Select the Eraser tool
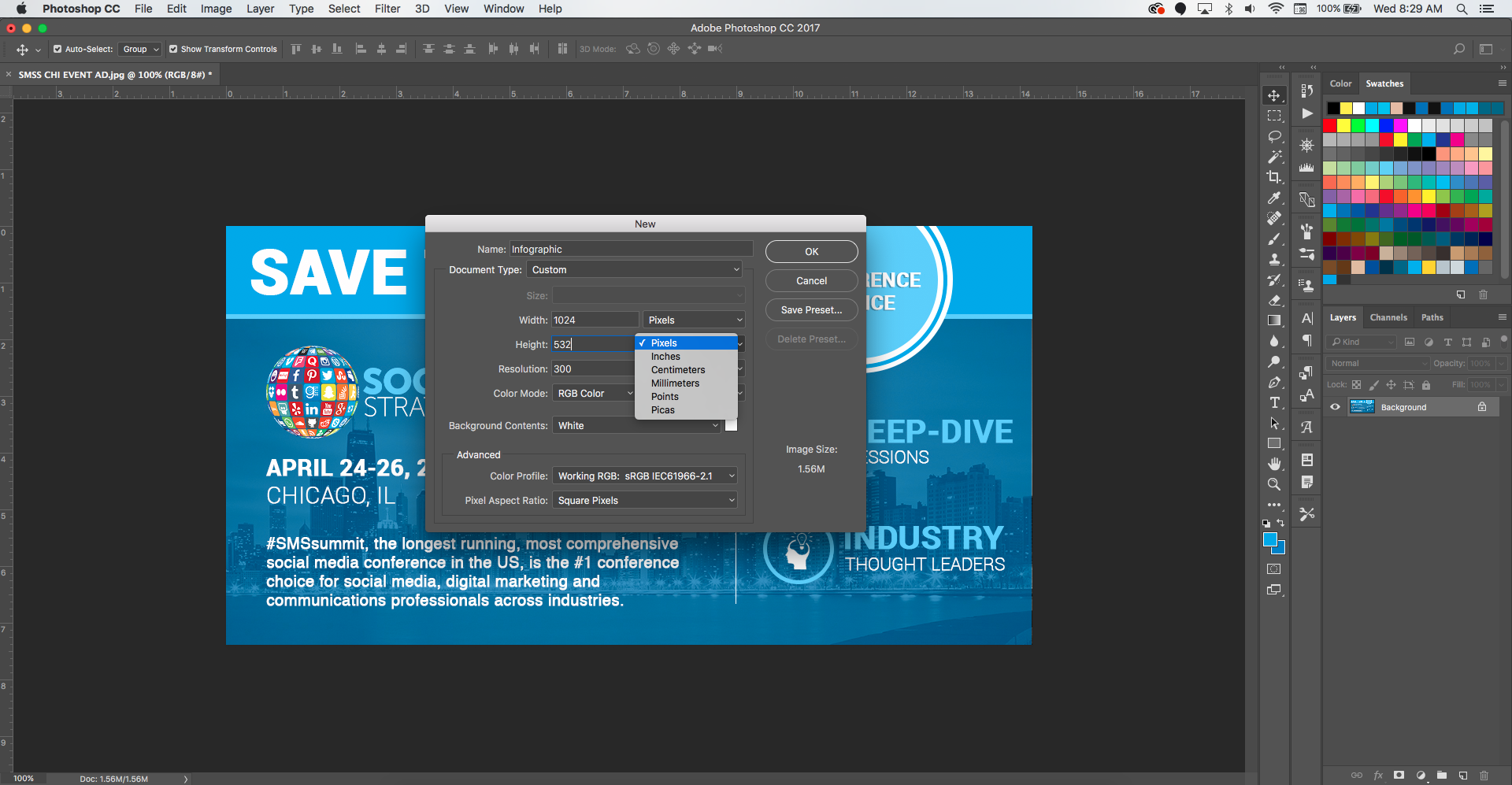 point(1274,300)
